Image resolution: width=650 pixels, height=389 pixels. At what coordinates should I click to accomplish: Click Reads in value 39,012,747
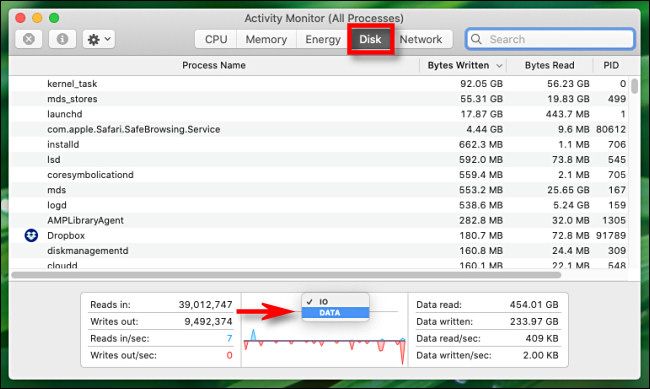coord(206,305)
